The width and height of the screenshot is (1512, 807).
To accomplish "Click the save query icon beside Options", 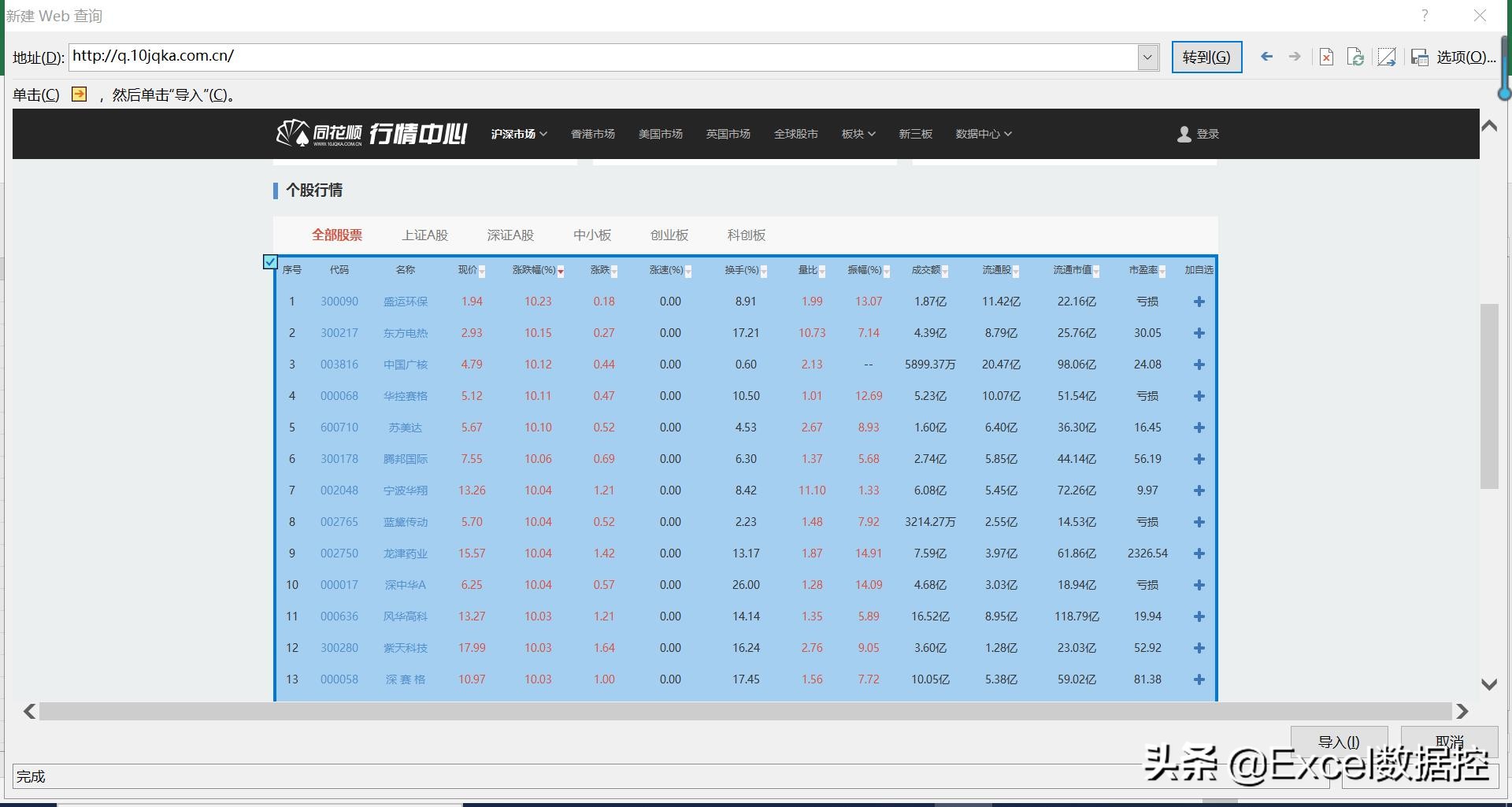I will 1420,57.
